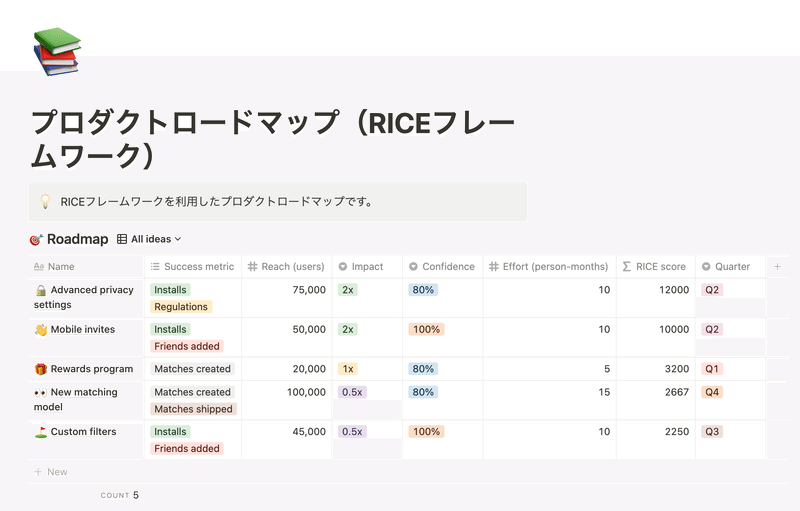
Task: Click Q2 quarter tag in Mobile invites row
Action: [712, 329]
